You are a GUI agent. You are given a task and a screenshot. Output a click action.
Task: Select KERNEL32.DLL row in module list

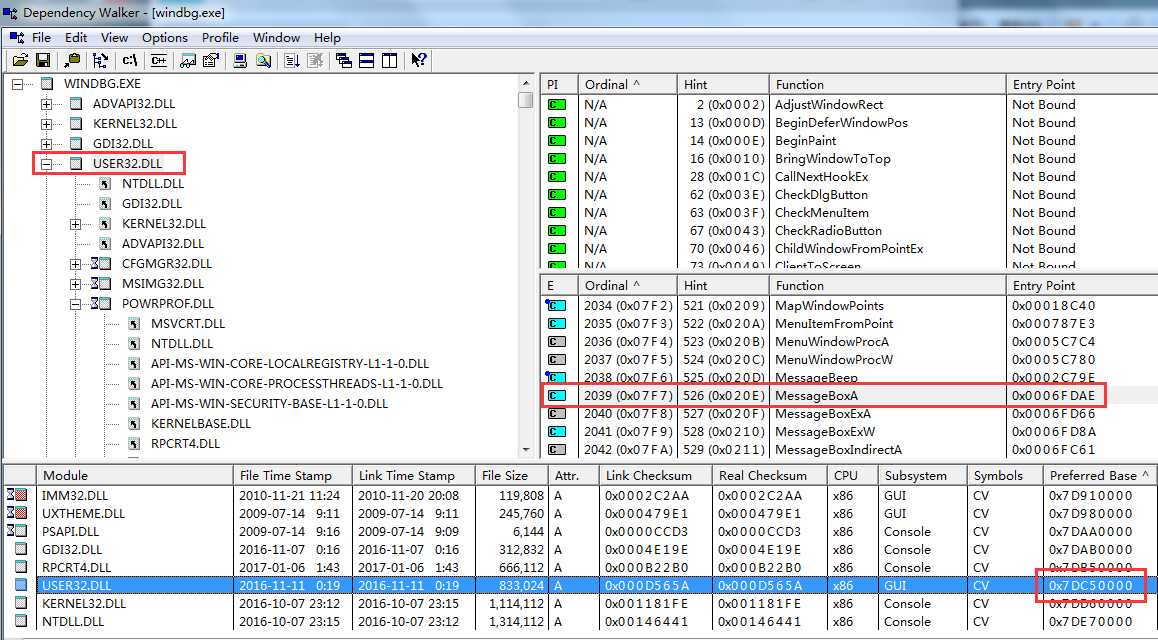580,603
